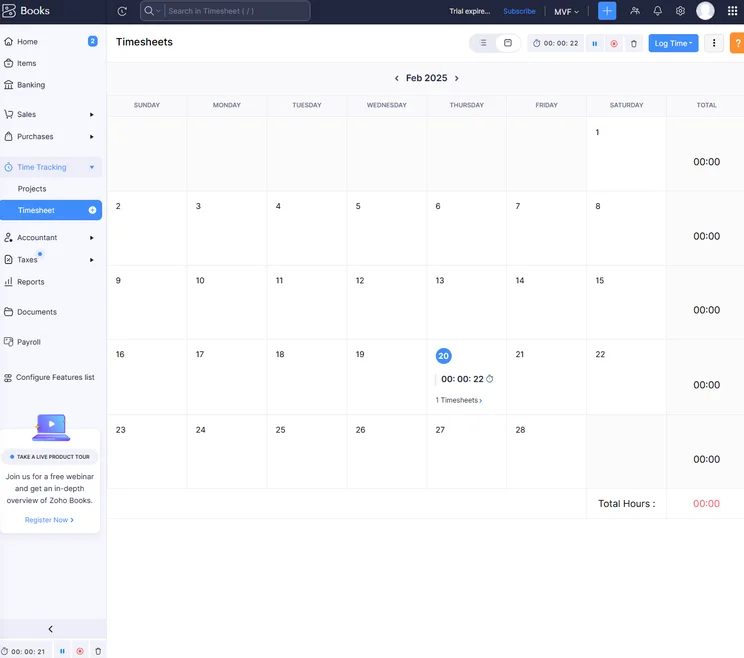Screen dimensions: 744x658
Task: Go to previous month arrow
Action: tap(397, 78)
